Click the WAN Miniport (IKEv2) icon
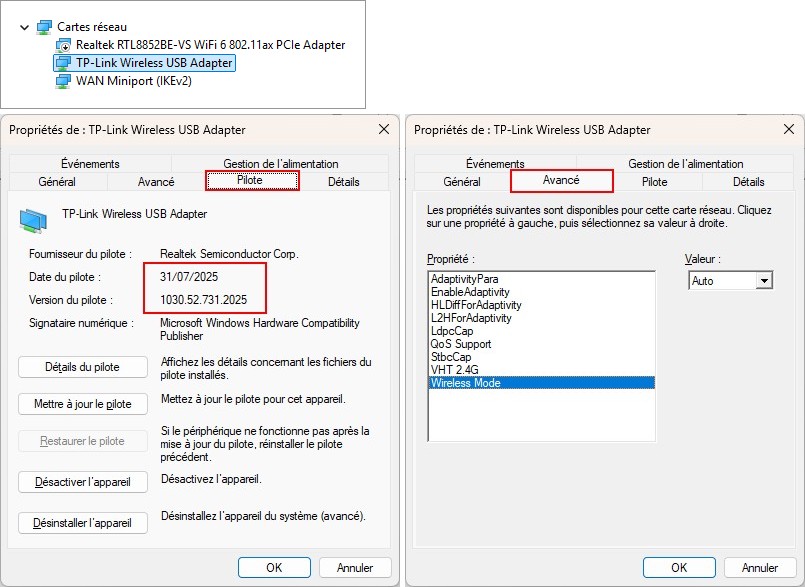Image resolution: width=805 pixels, height=587 pixels. (63, 81)
